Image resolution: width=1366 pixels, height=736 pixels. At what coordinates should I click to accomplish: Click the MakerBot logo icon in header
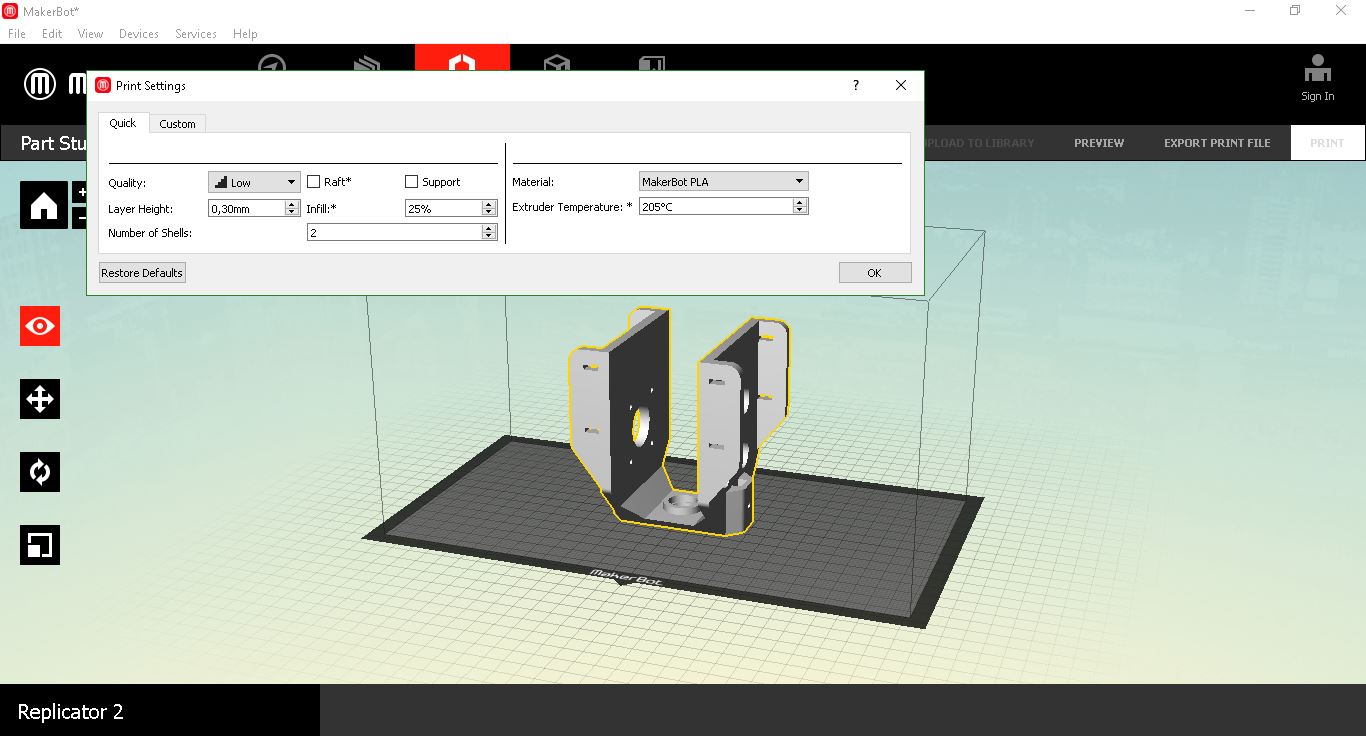pyautogui.click(x=40, y=84)
